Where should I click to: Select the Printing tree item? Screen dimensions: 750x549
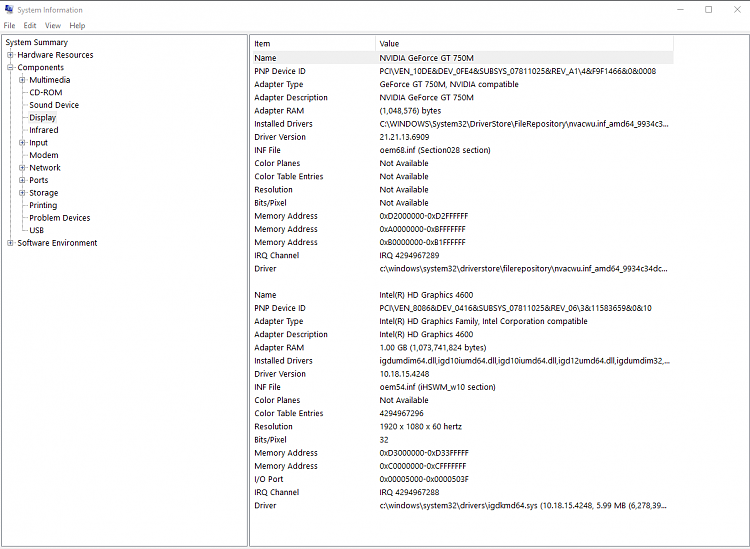(x=43, y=205)
